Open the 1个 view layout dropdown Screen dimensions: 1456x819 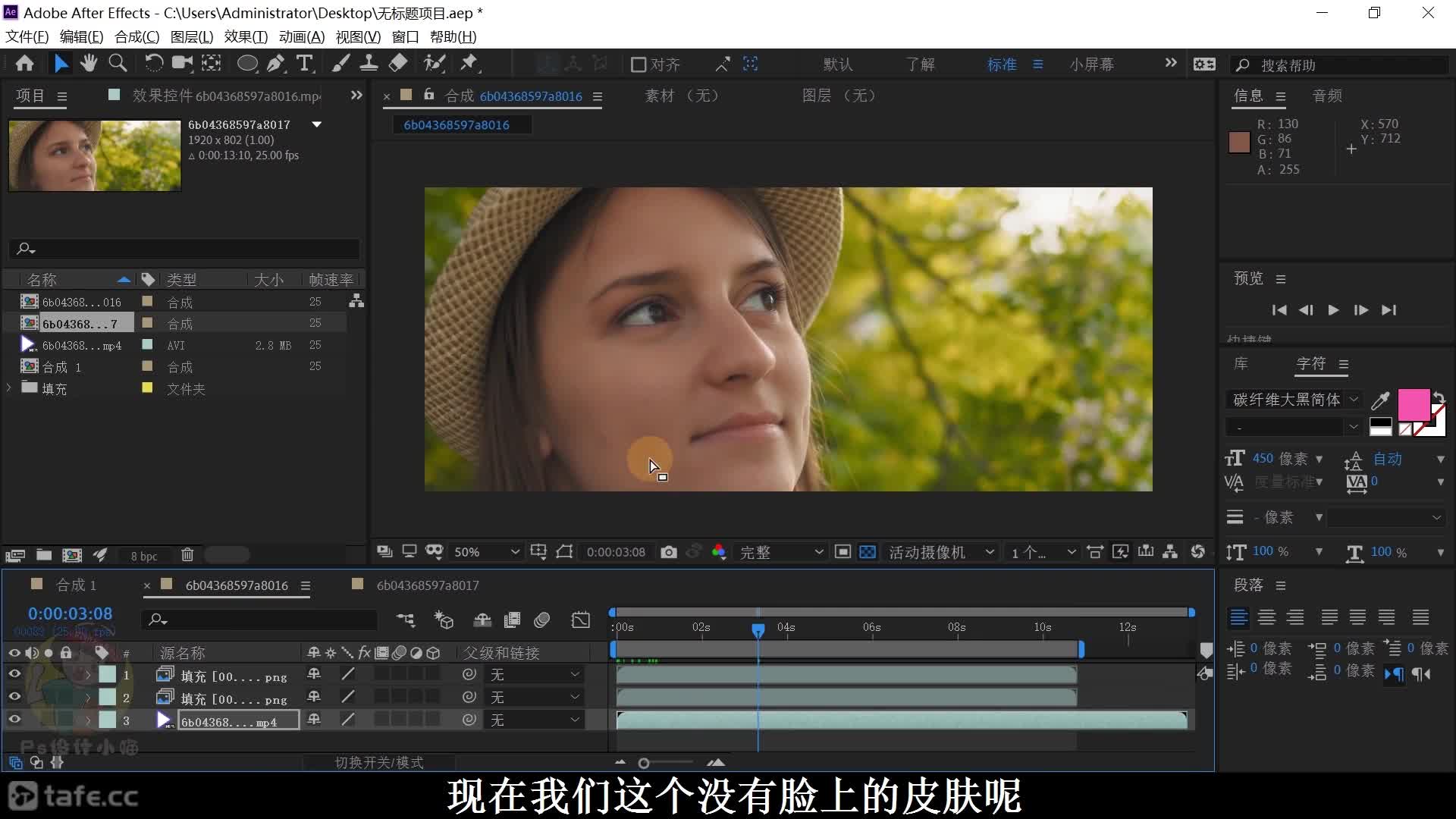coord(1043,552)
